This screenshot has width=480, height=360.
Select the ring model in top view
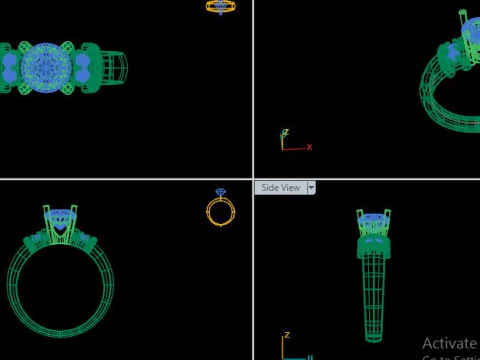(64, 68)
